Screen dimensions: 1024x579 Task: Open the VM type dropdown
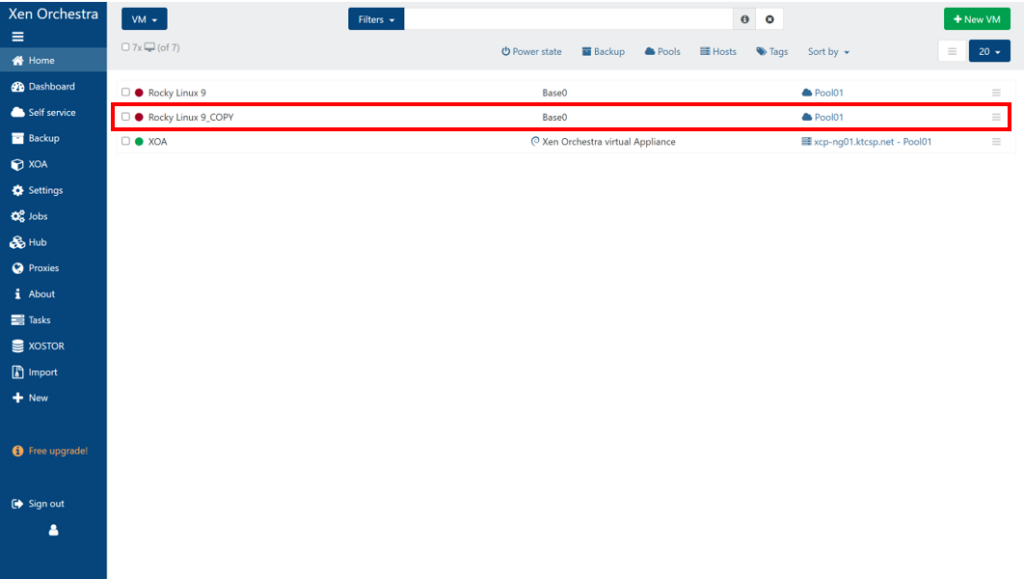tap(144, 20)
